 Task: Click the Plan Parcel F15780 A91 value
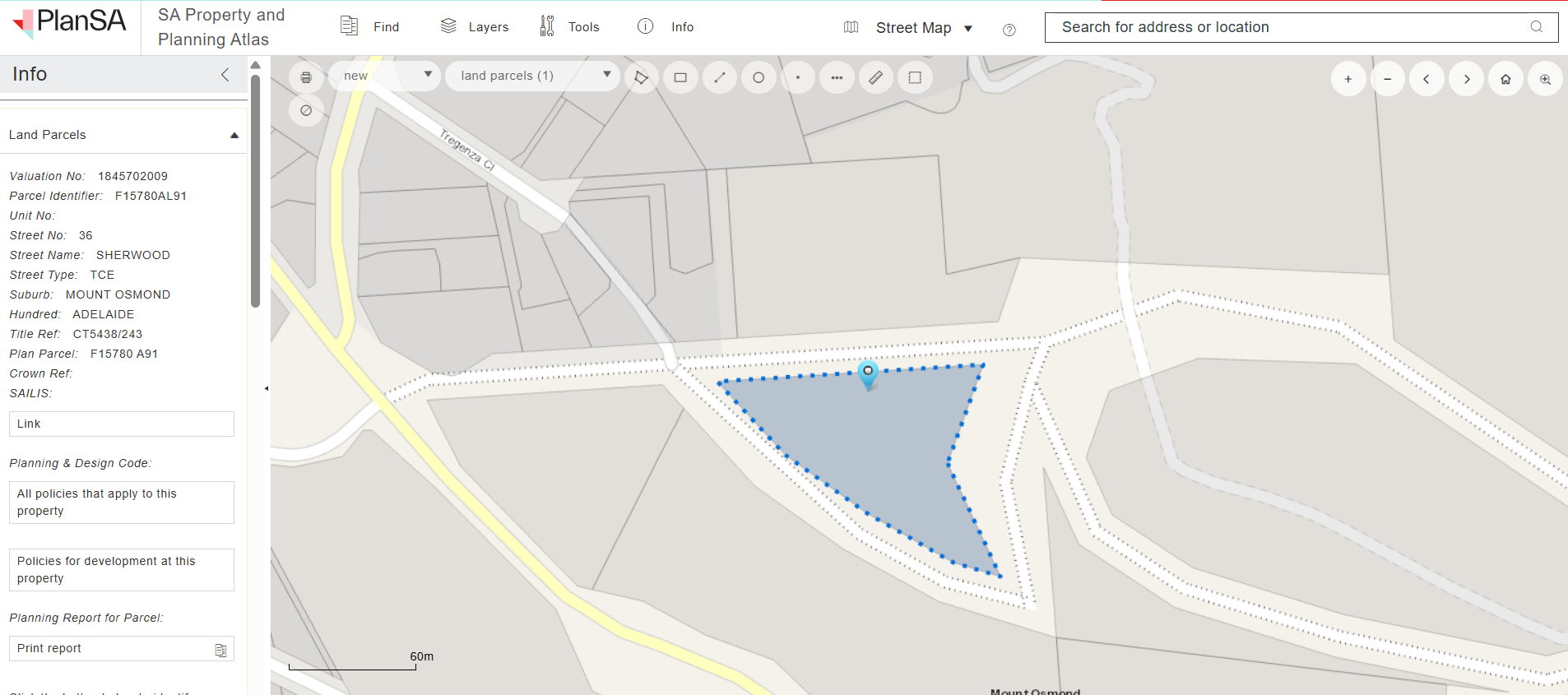(124, 354)
